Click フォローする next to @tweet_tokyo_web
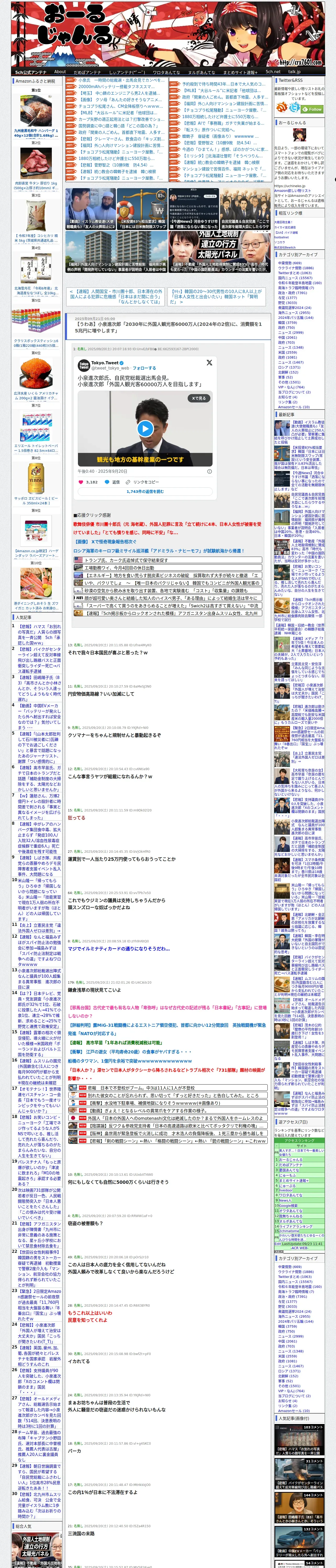 tap(144, 368)
